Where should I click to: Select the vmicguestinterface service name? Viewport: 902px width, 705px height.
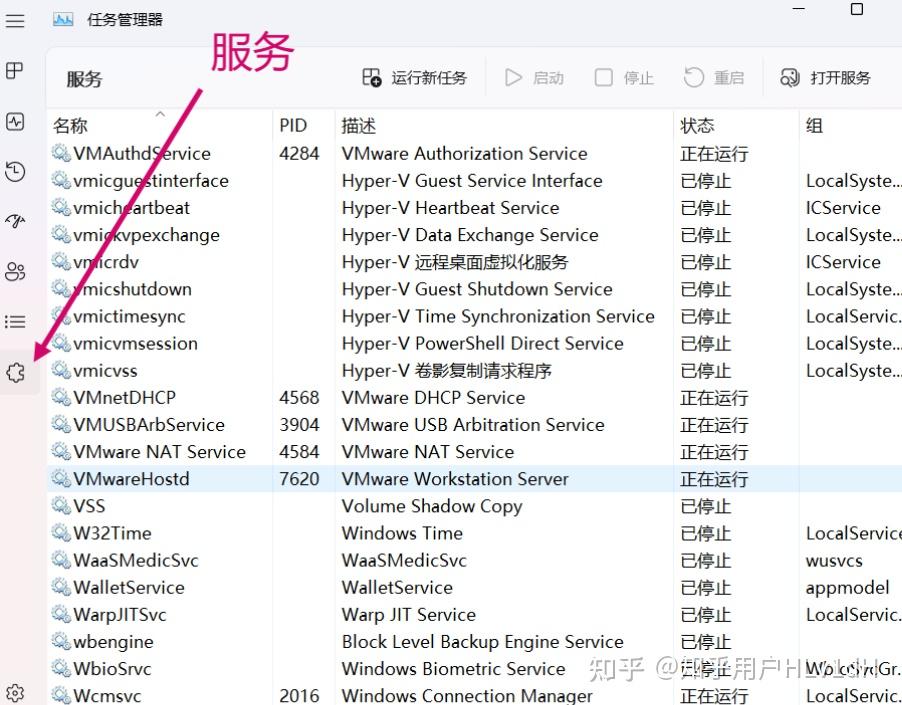click(x=151, y=181)
